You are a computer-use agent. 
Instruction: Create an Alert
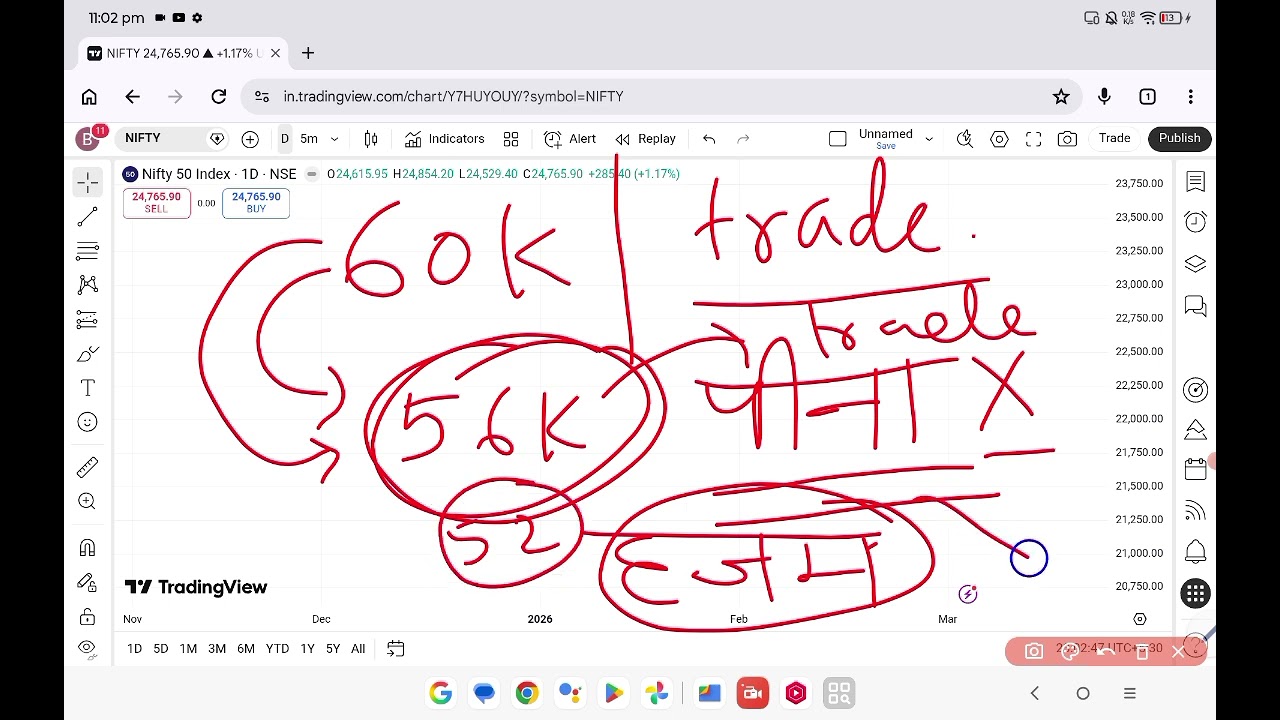coord(570,139)
